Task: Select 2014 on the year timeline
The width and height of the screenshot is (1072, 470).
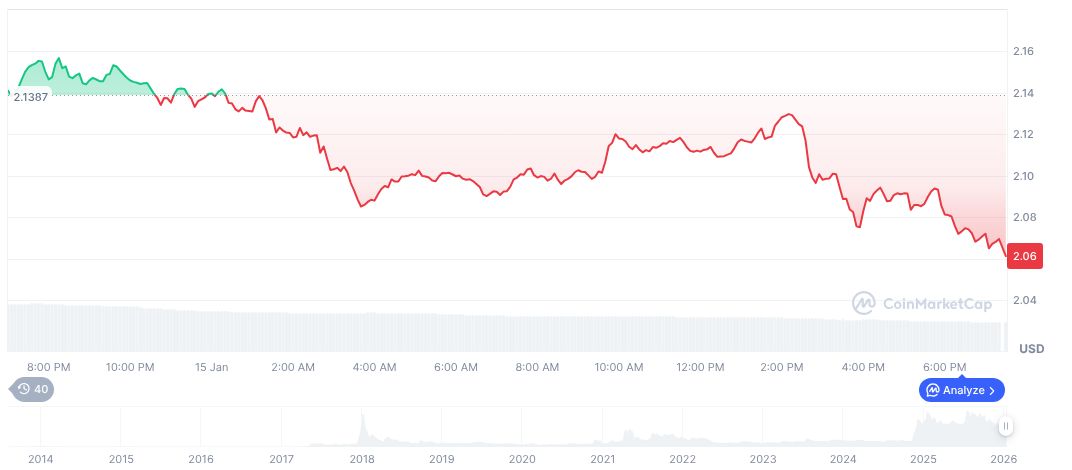Action: coord(41,458)
